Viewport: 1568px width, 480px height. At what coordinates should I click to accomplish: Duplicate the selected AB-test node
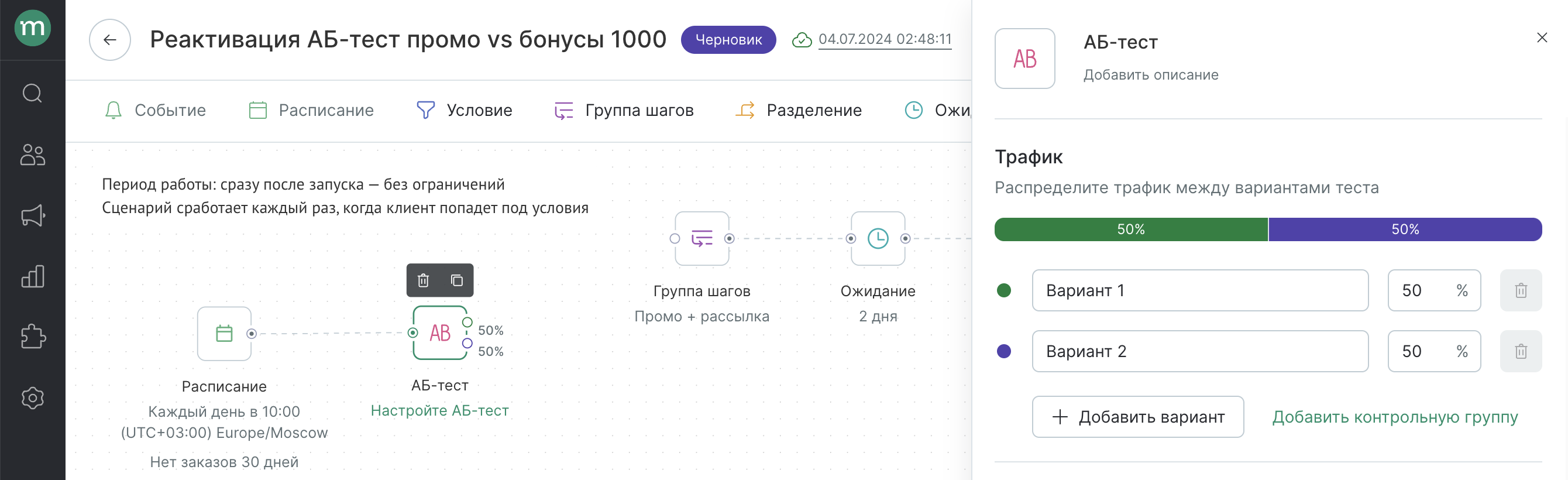(x=456, y=280)
